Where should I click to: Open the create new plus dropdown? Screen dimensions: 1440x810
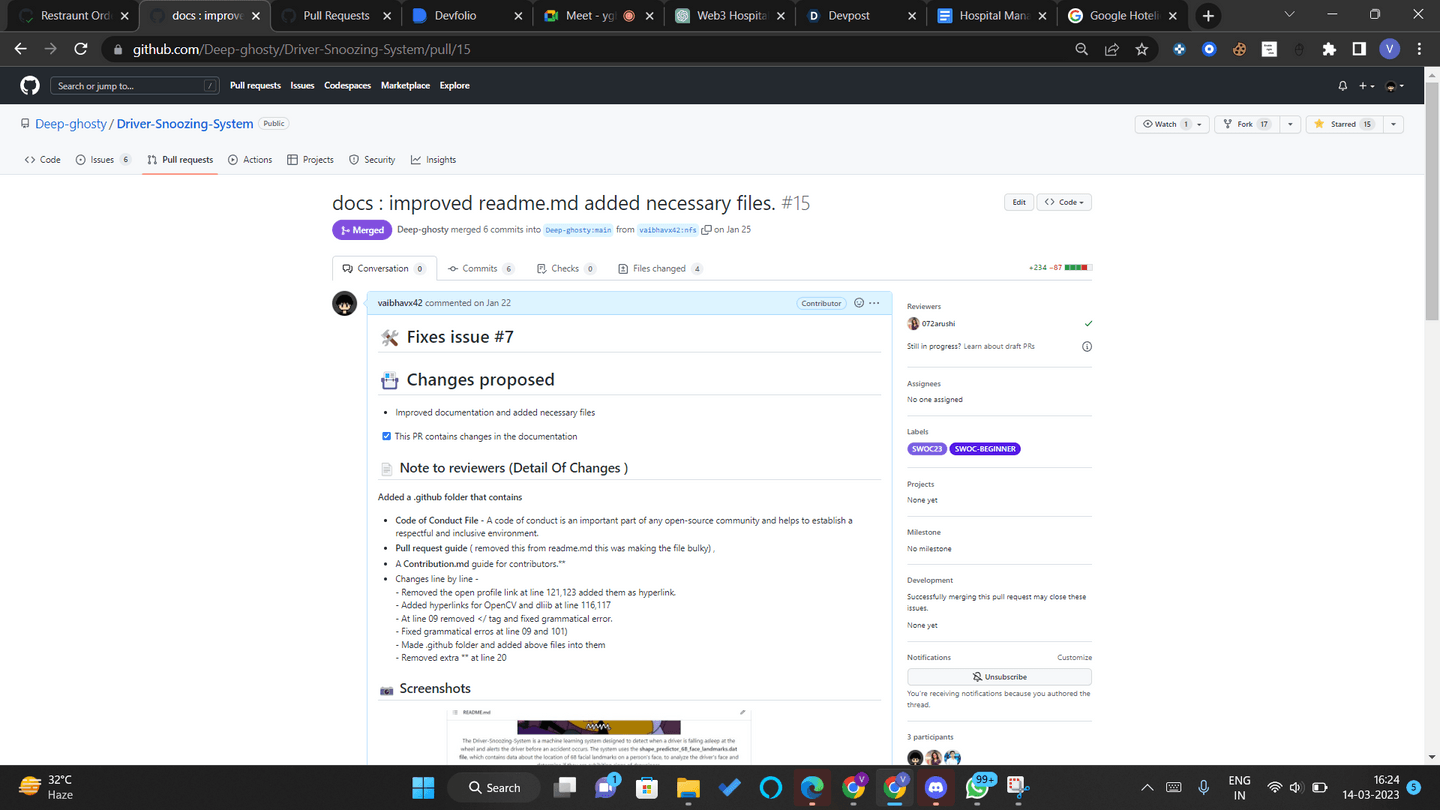(x=1366, y=86)
